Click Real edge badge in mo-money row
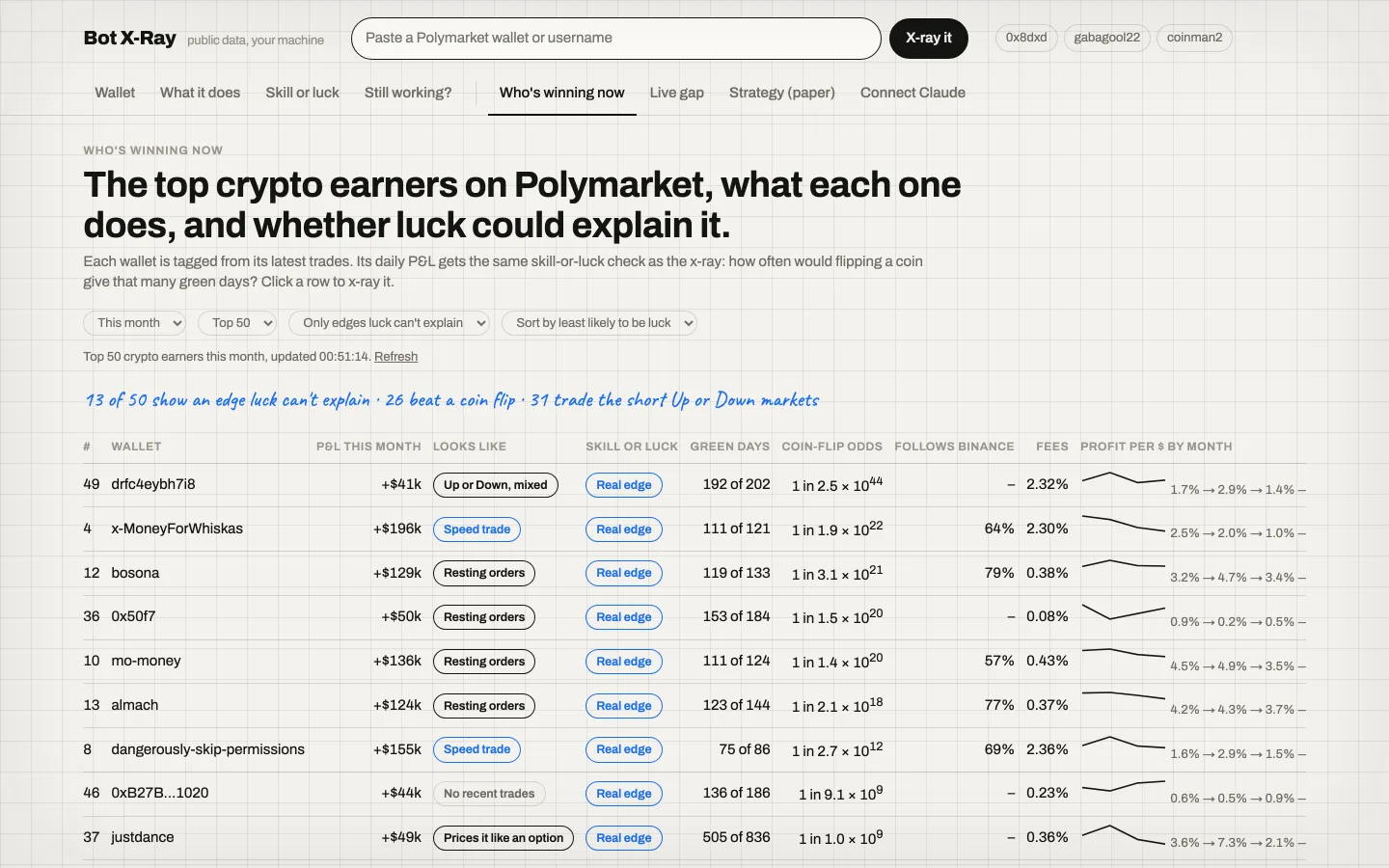 624,662
